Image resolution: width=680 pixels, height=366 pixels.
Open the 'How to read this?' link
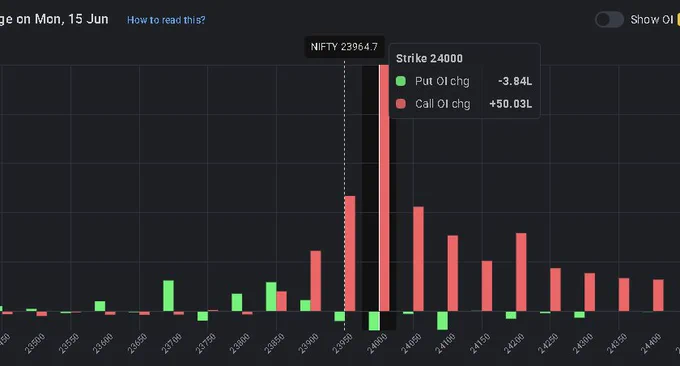166,20
